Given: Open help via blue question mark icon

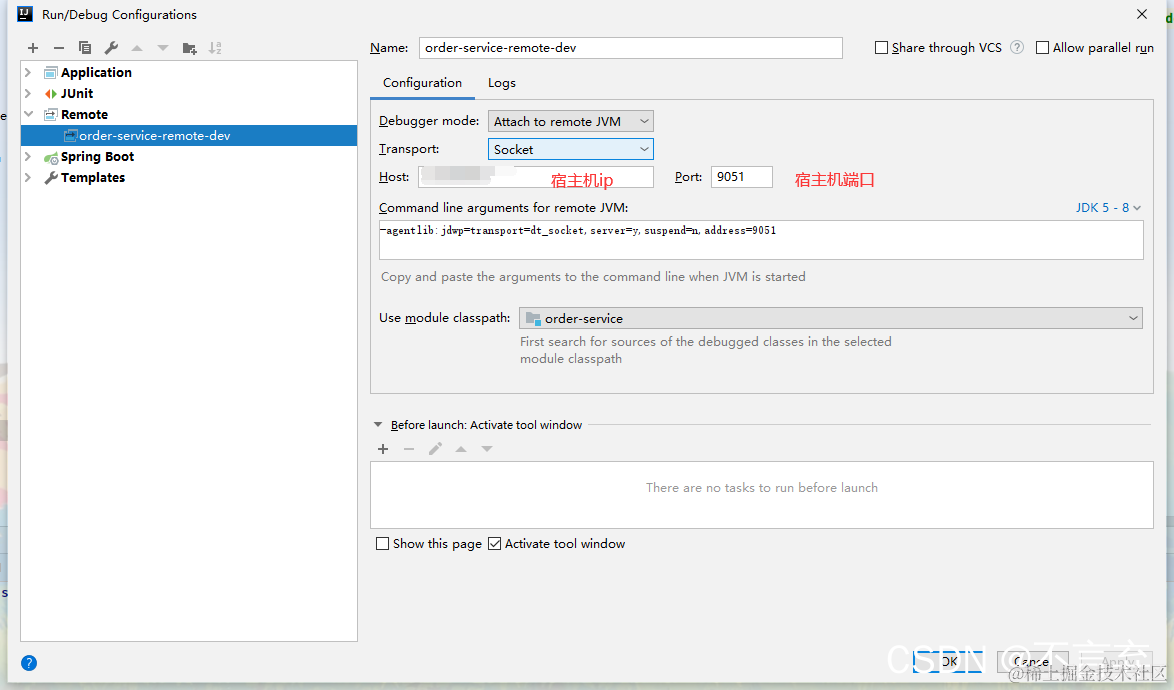Looking at the screenshot, I should 29,663.
